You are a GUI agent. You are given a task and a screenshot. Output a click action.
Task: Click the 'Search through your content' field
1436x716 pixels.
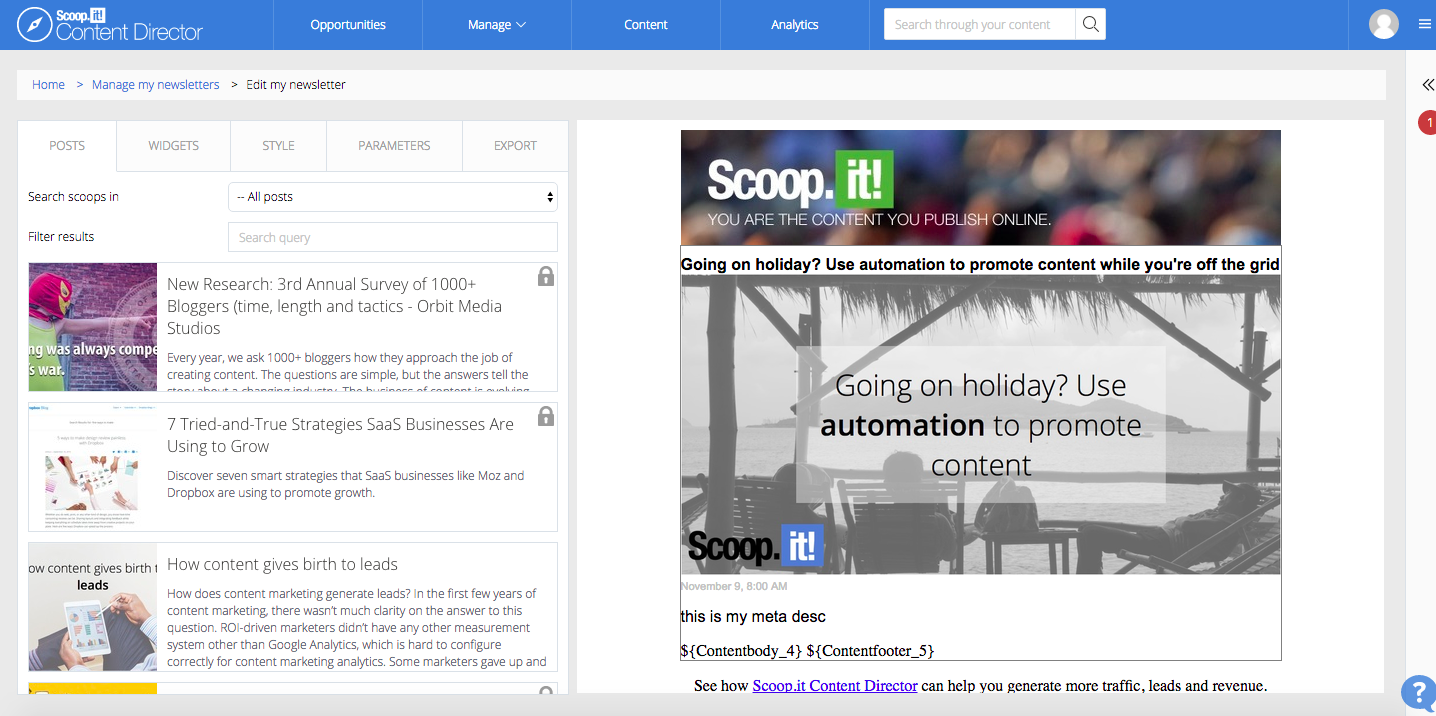click(x=980, y=25)
